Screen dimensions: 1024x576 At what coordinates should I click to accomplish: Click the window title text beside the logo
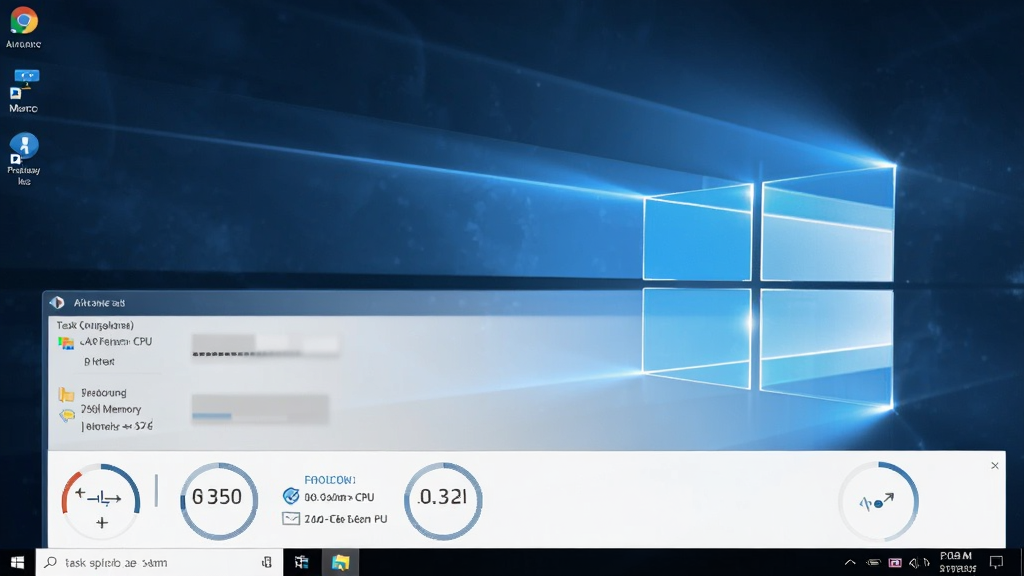coord(99,302)
